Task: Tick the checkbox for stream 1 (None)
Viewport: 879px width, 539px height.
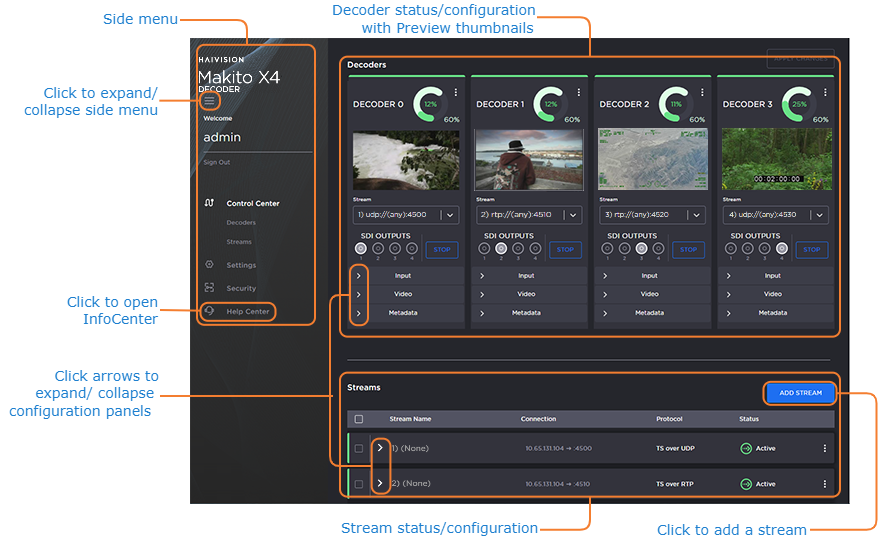Action: point(359,448)
